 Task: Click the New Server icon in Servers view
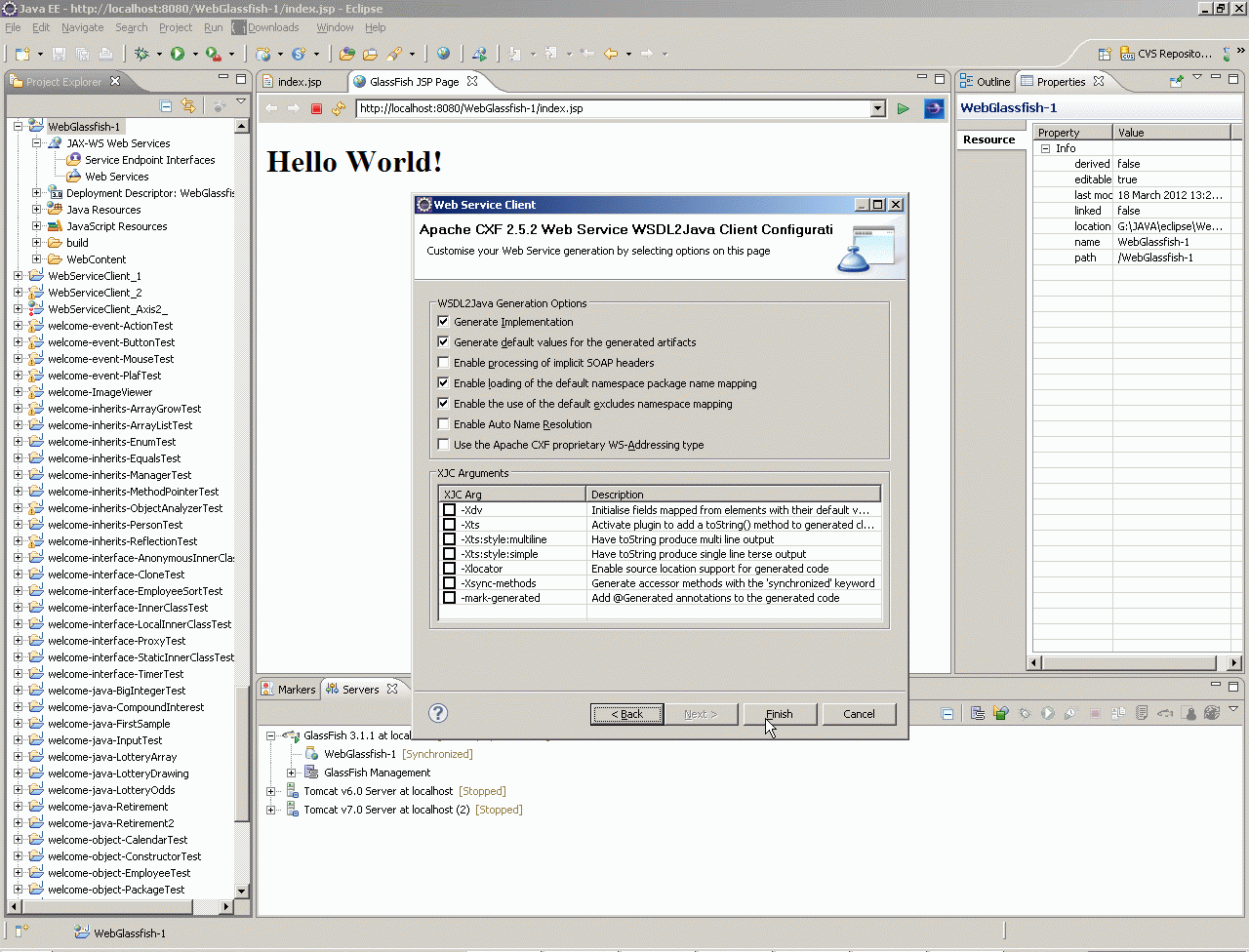click(978, 713)
